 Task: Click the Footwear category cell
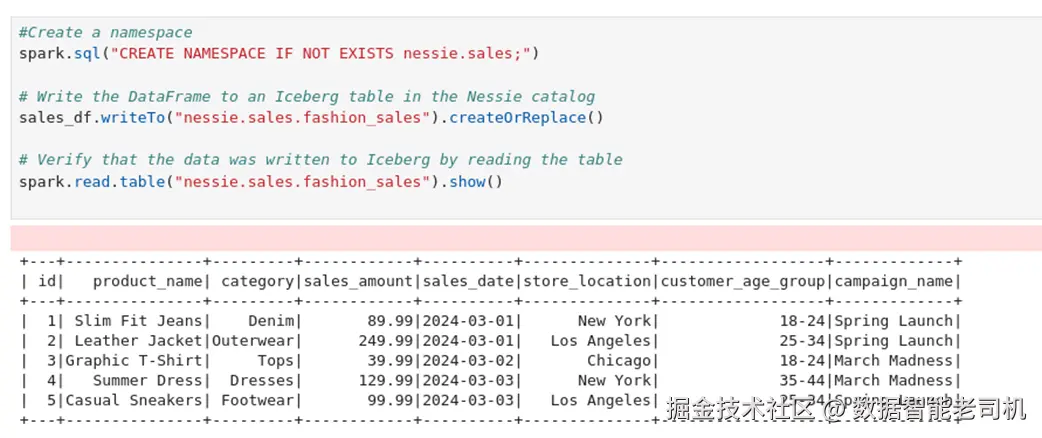[x=257, y=400]
